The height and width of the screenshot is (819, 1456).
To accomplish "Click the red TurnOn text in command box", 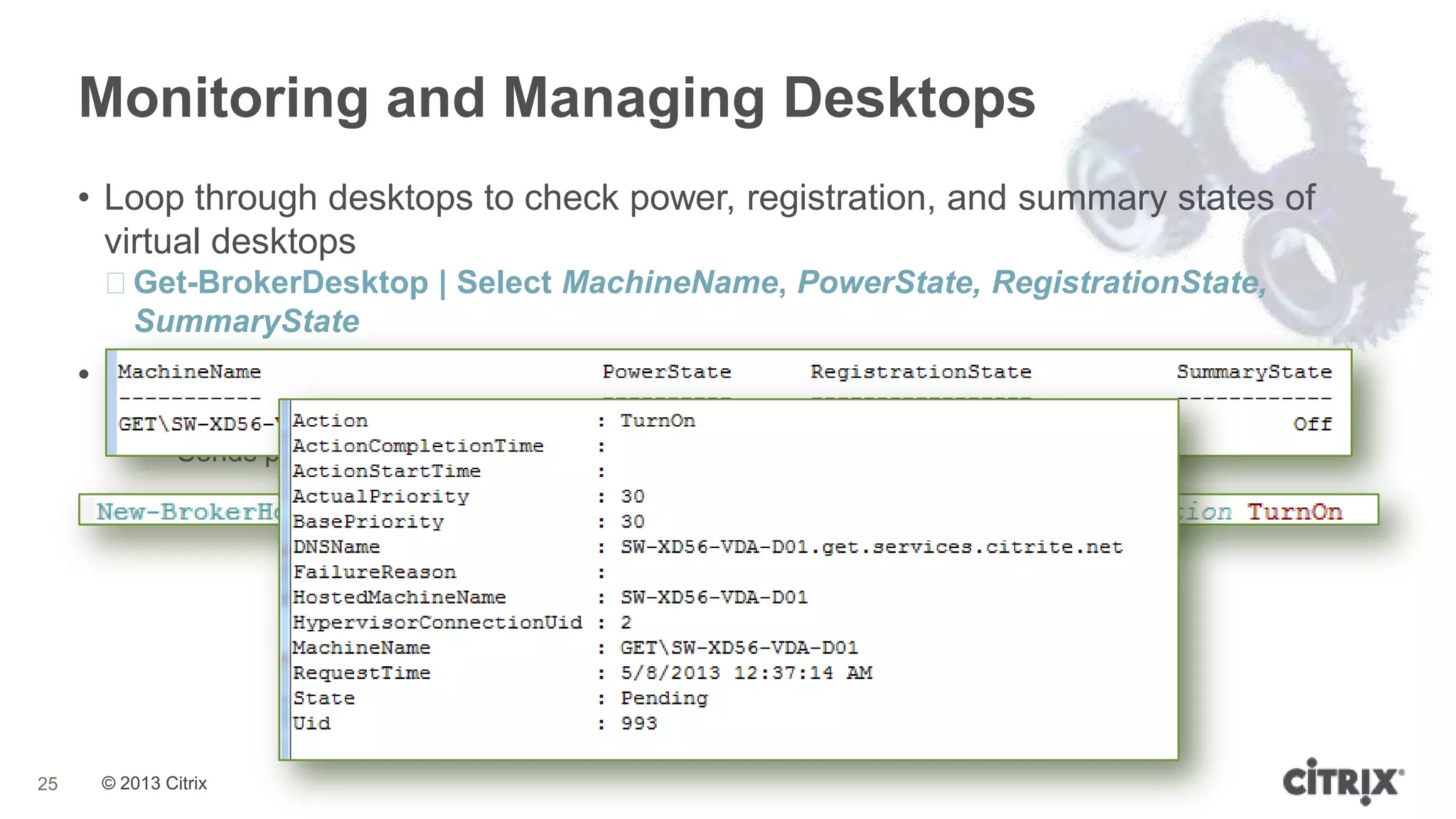I will pos(1295,511).
